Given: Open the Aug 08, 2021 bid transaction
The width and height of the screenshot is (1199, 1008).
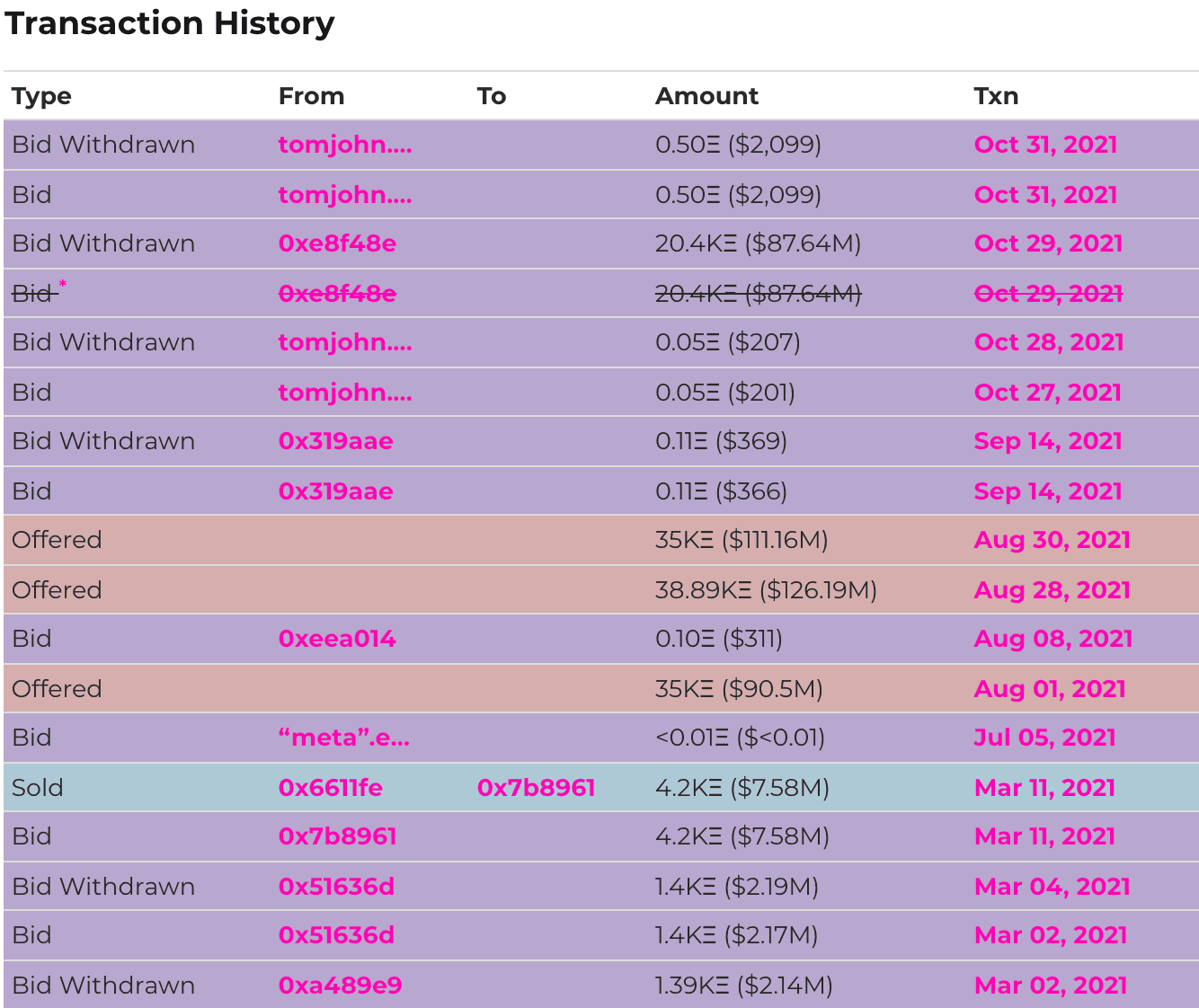Looking at the screenshot, I should pos(1052,639).
